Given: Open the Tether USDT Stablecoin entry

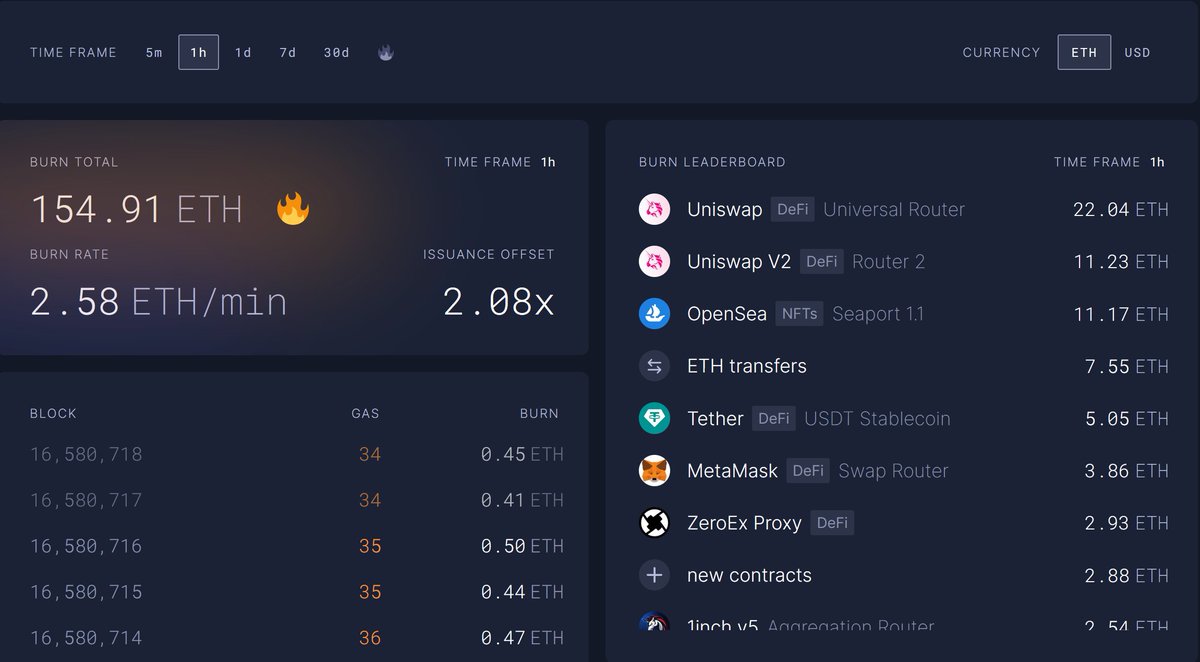Looking at the screenshot, I should tap(903, 418).
